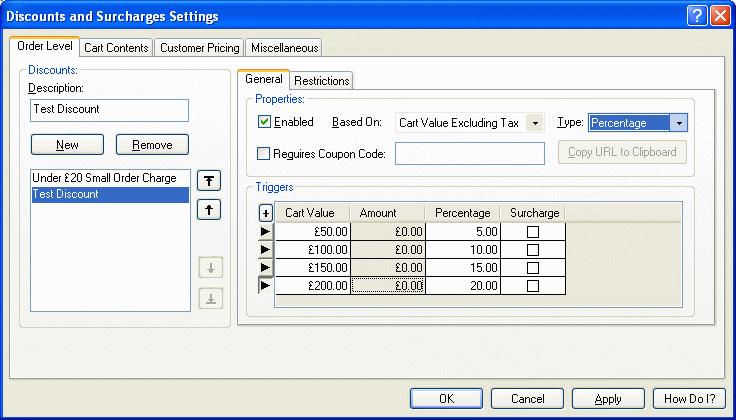Tick the Requires Coupon Code checkbox
This screenshot has height=420, width=736.
tap(265, 153)
